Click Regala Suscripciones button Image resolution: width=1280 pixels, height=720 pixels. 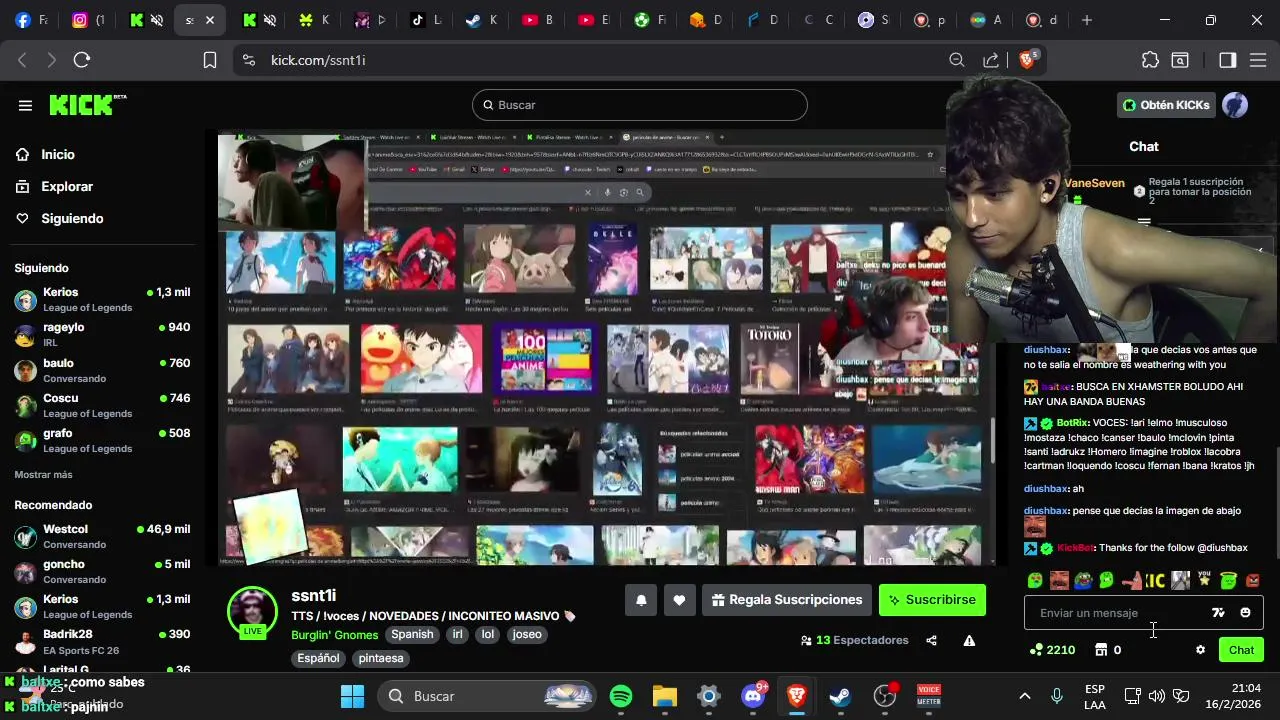787,600
